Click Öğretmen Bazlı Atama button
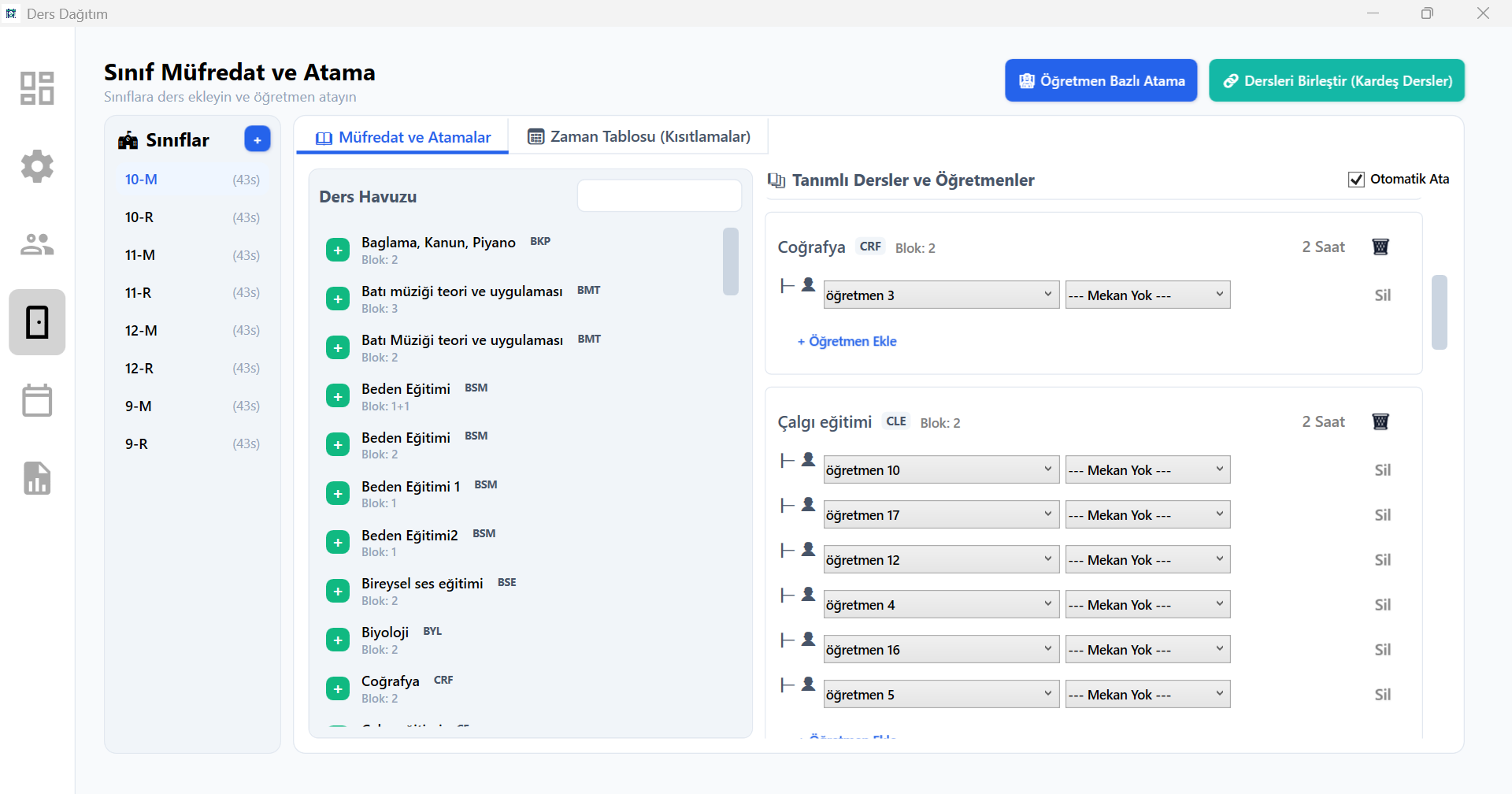This screenshot has width=1512, height=794. pyautogui.click(x=1100, y=80)
